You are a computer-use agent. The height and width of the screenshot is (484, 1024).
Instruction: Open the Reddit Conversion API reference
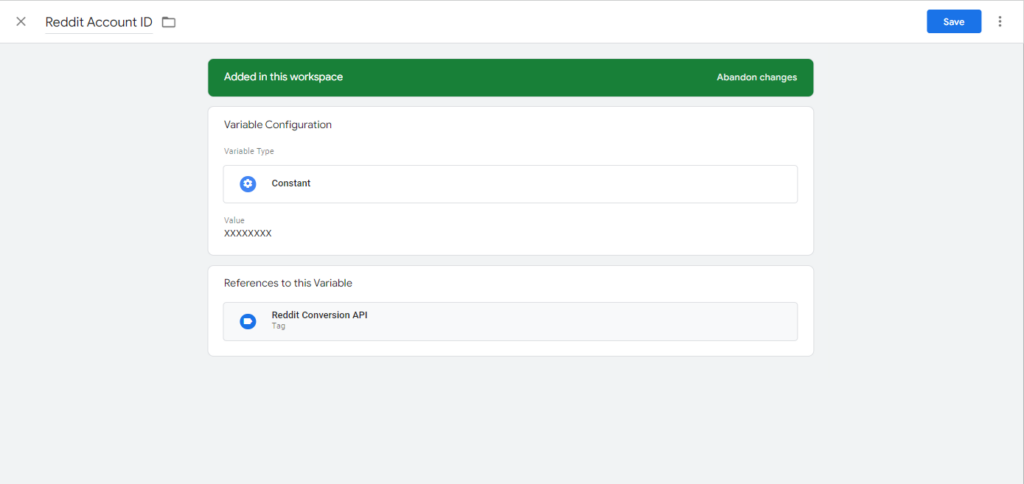tap(510, 321)
